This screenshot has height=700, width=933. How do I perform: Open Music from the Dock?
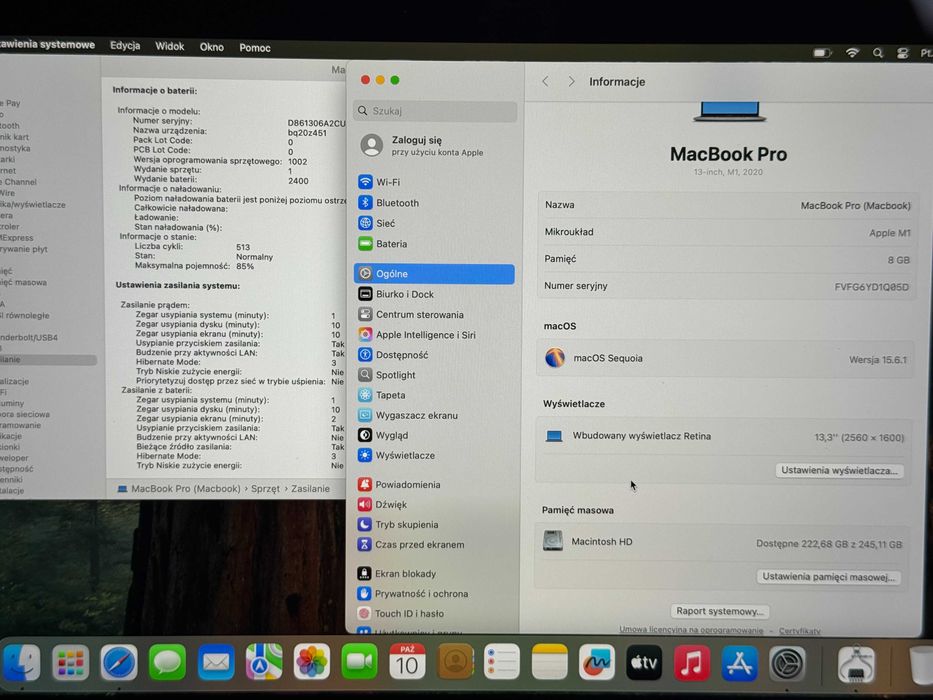tap(691, 662)
